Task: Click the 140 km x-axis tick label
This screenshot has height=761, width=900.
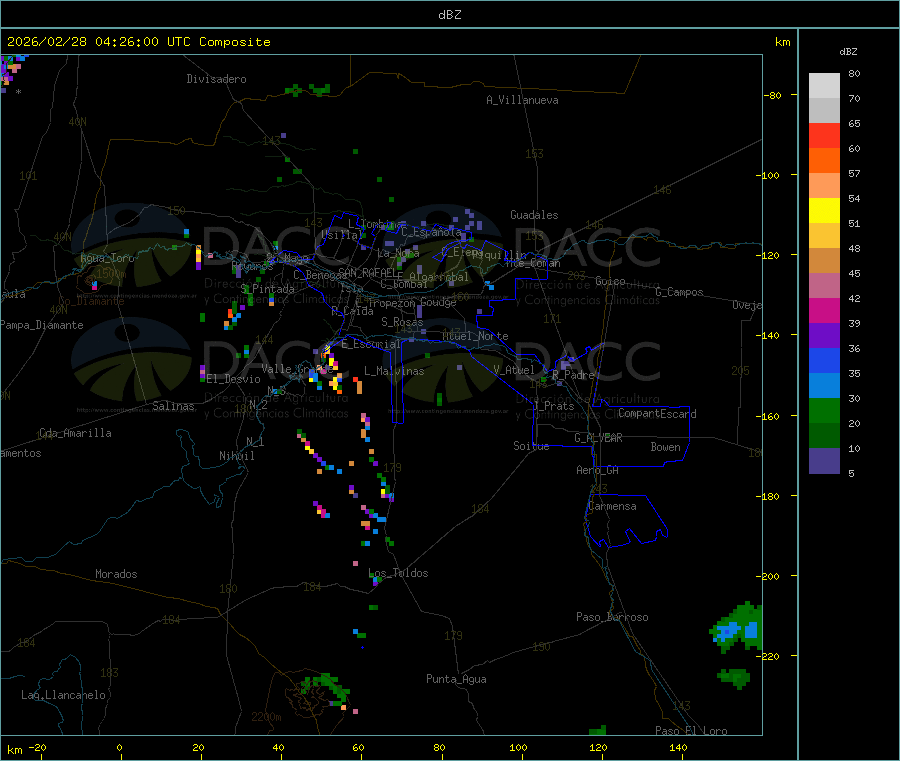Action: (x=678, y=747)
